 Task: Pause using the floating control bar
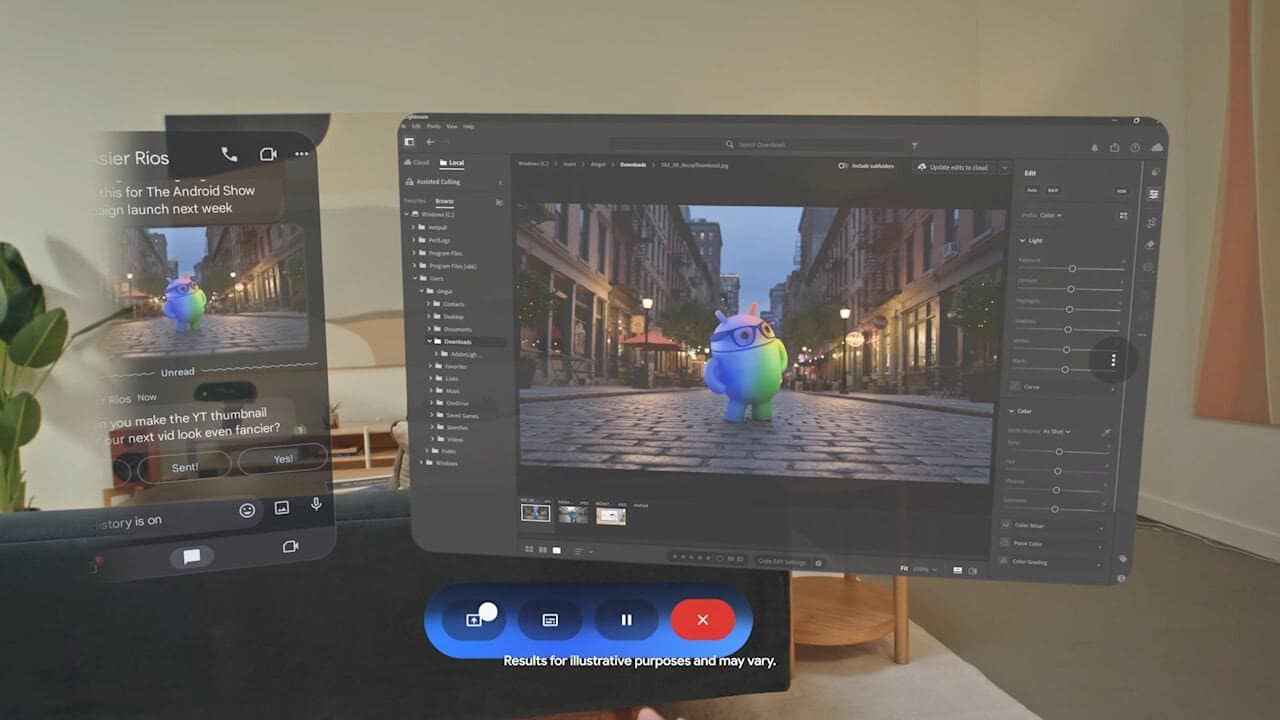tap(626, 620)
